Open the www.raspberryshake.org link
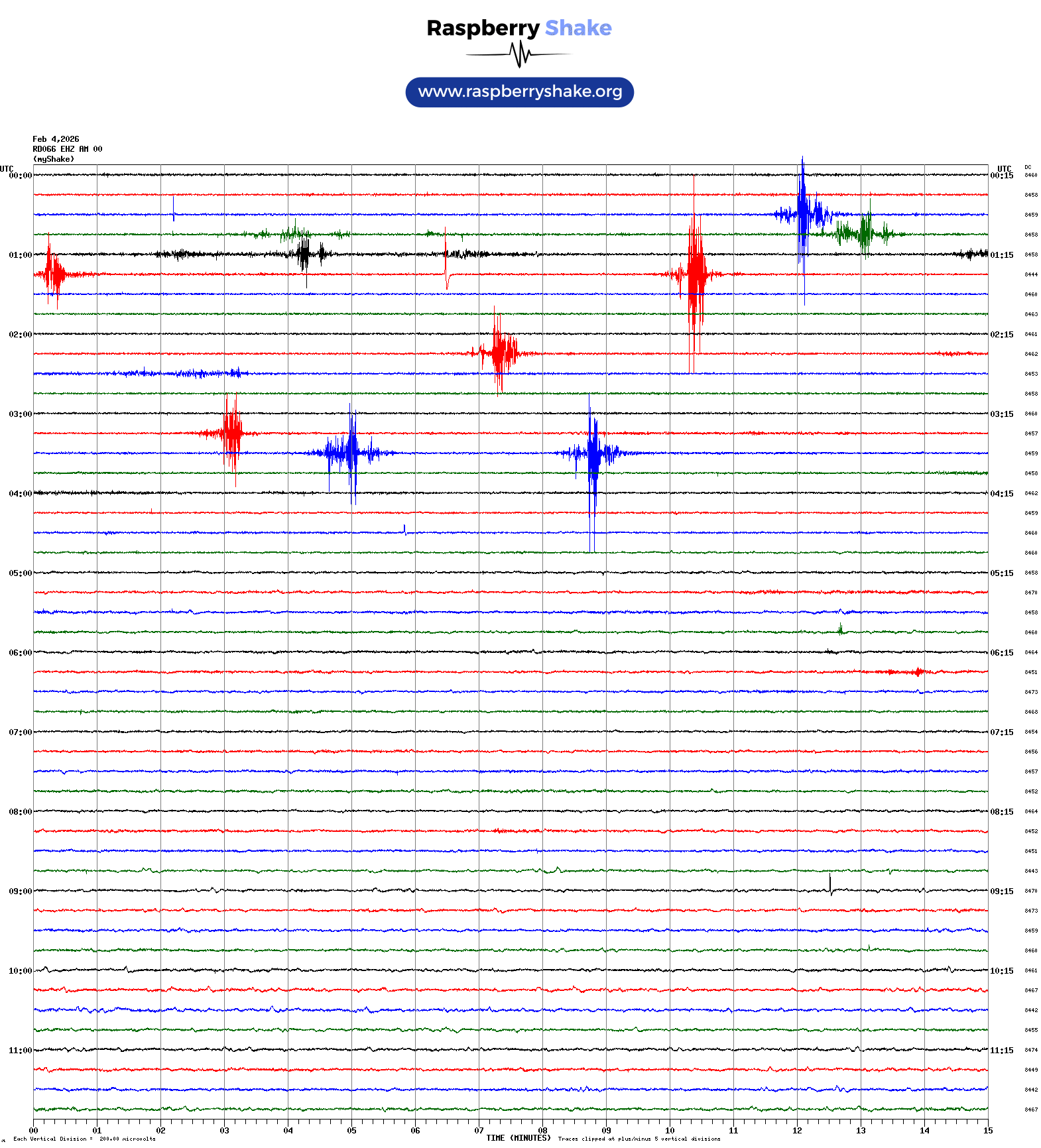Viewport: 1041px width, 1148px height. coord(519,92)
